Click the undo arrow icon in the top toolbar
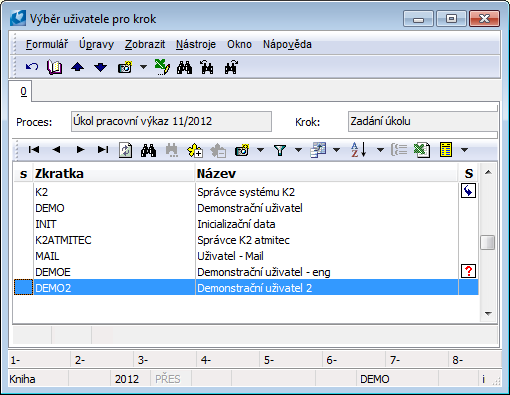Image resolution: width=510 pixels, height=395 pixels. point(32,67)
